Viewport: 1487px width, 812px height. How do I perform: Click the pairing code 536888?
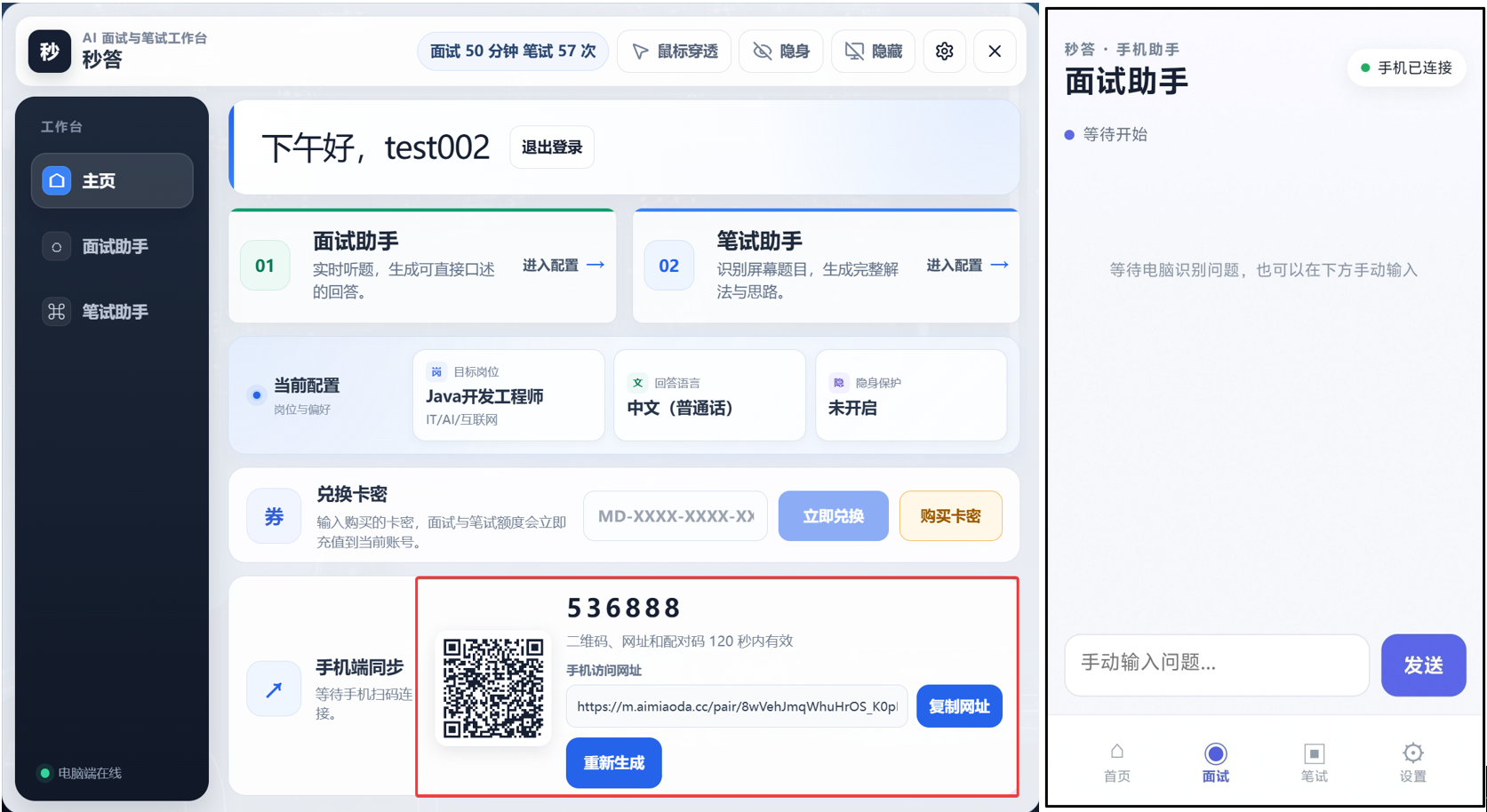[x=624, y=609]
